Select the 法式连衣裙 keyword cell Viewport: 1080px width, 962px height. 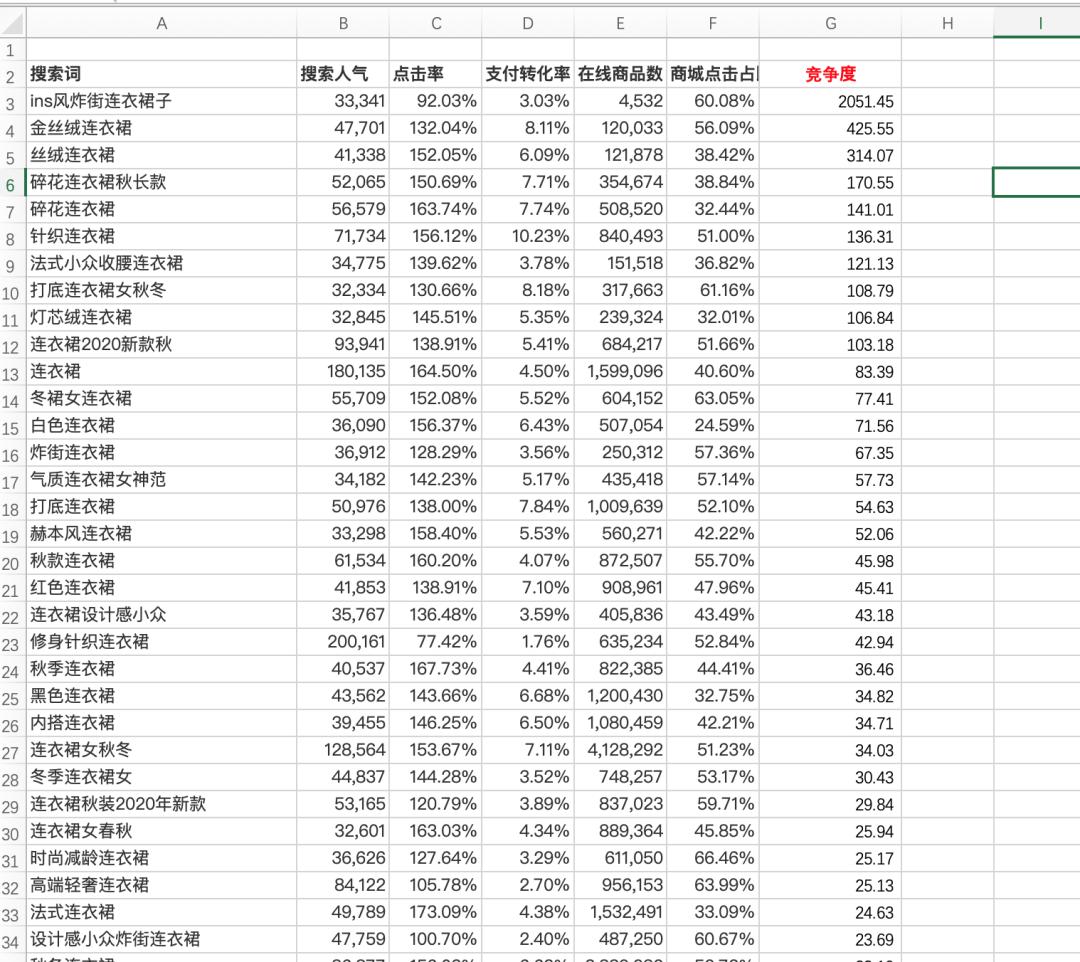pos(161,913)
